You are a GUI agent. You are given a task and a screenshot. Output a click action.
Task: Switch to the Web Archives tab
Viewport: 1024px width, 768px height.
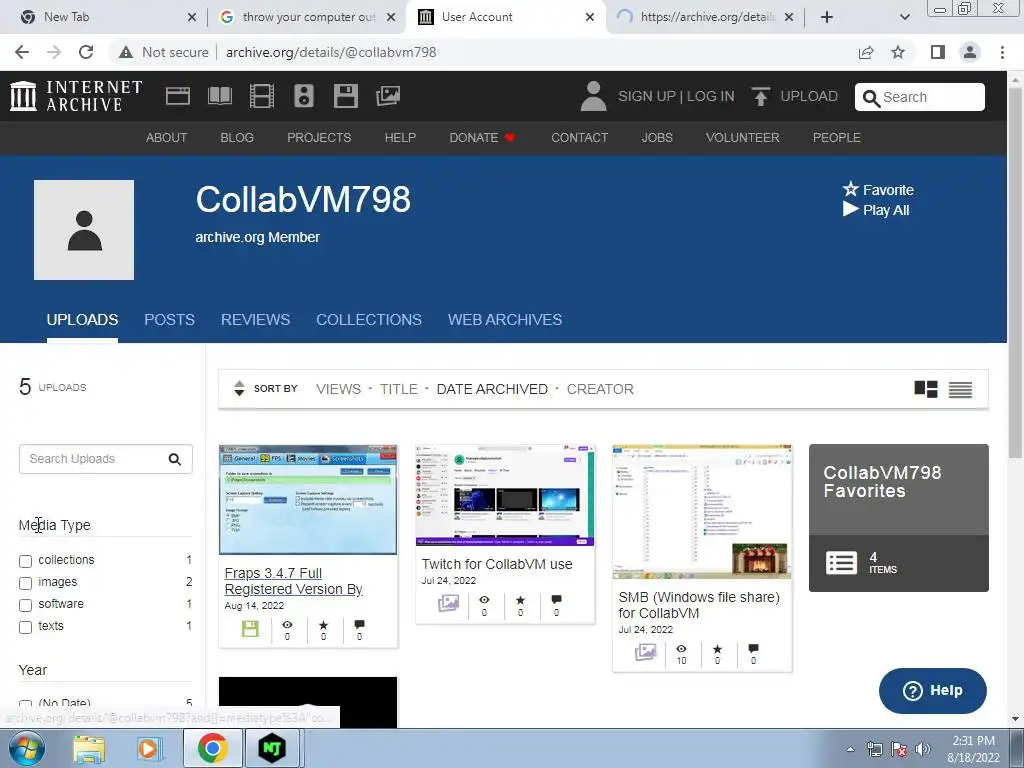pyautogui.click(x=505, y=319)
